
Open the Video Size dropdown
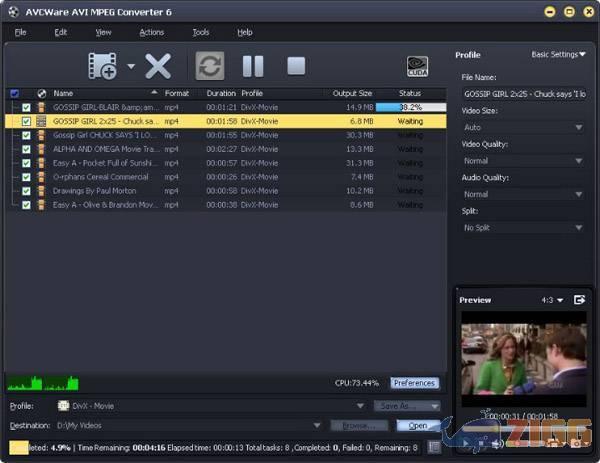[x=523, y=128]
